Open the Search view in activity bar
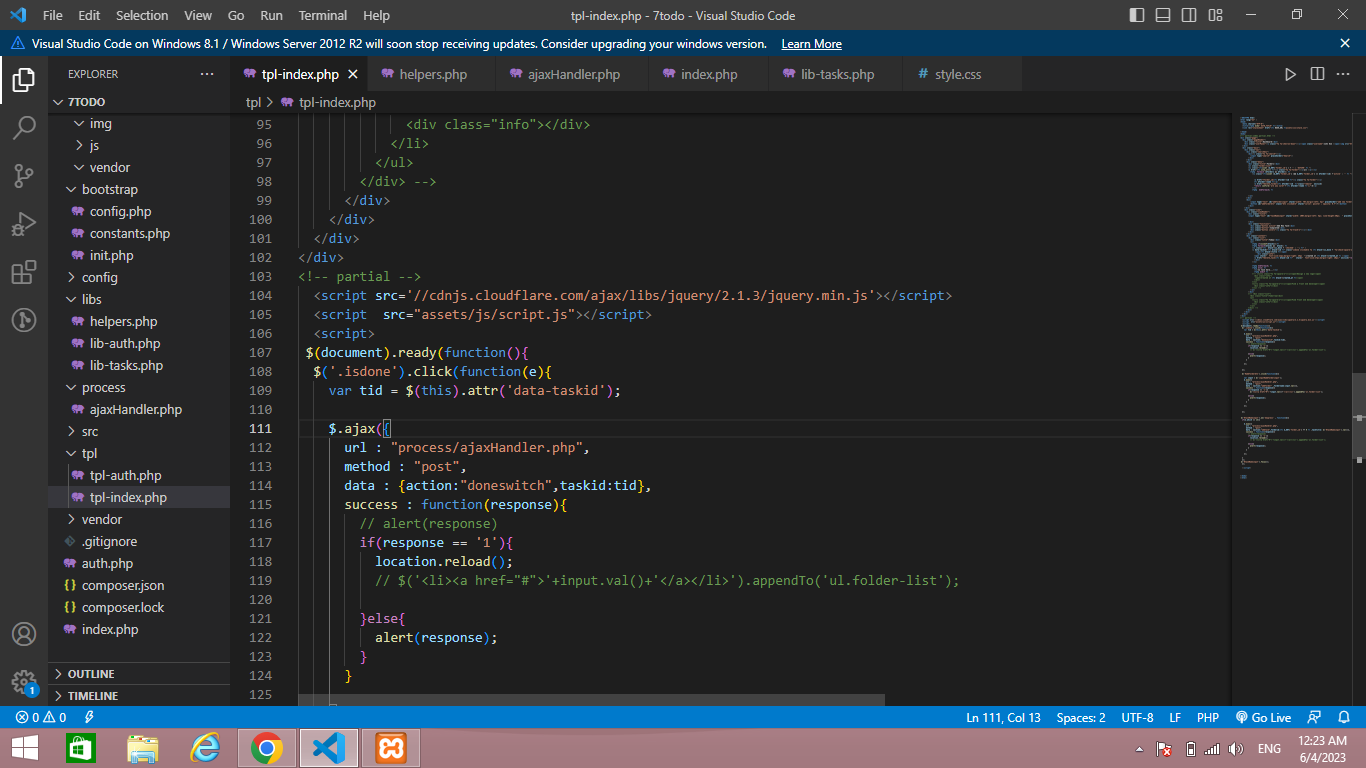1366x768 pixels. [x=24, y=128]
